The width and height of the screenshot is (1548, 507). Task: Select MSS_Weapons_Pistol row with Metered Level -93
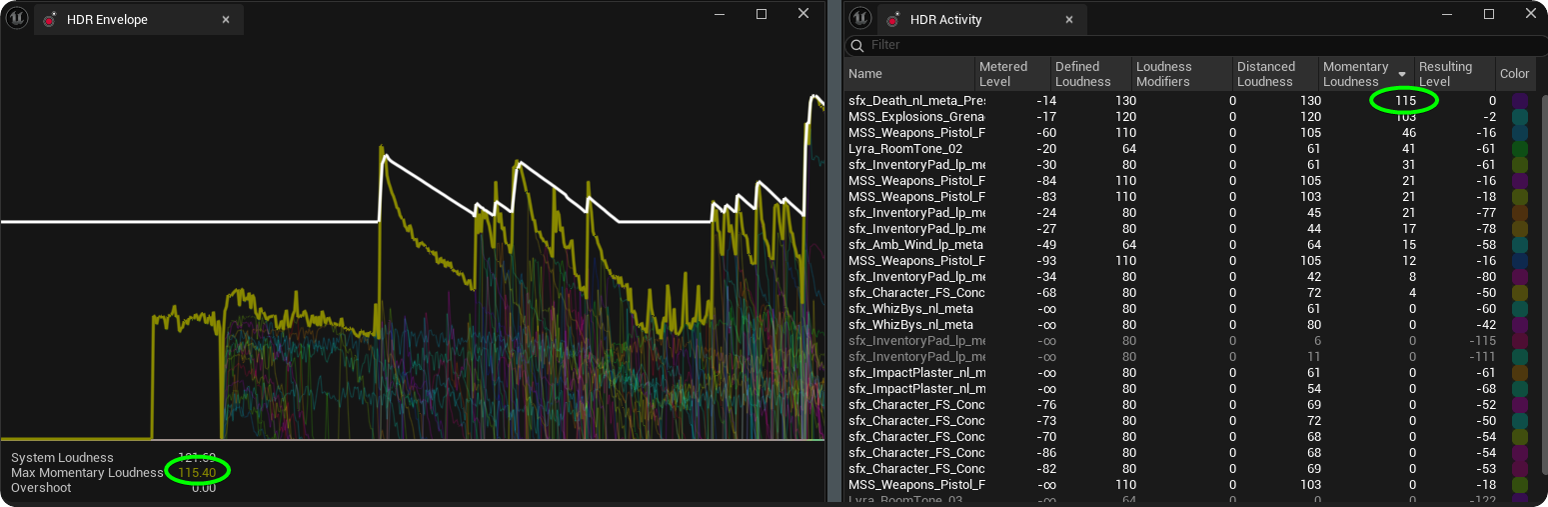pos(1190,261)
